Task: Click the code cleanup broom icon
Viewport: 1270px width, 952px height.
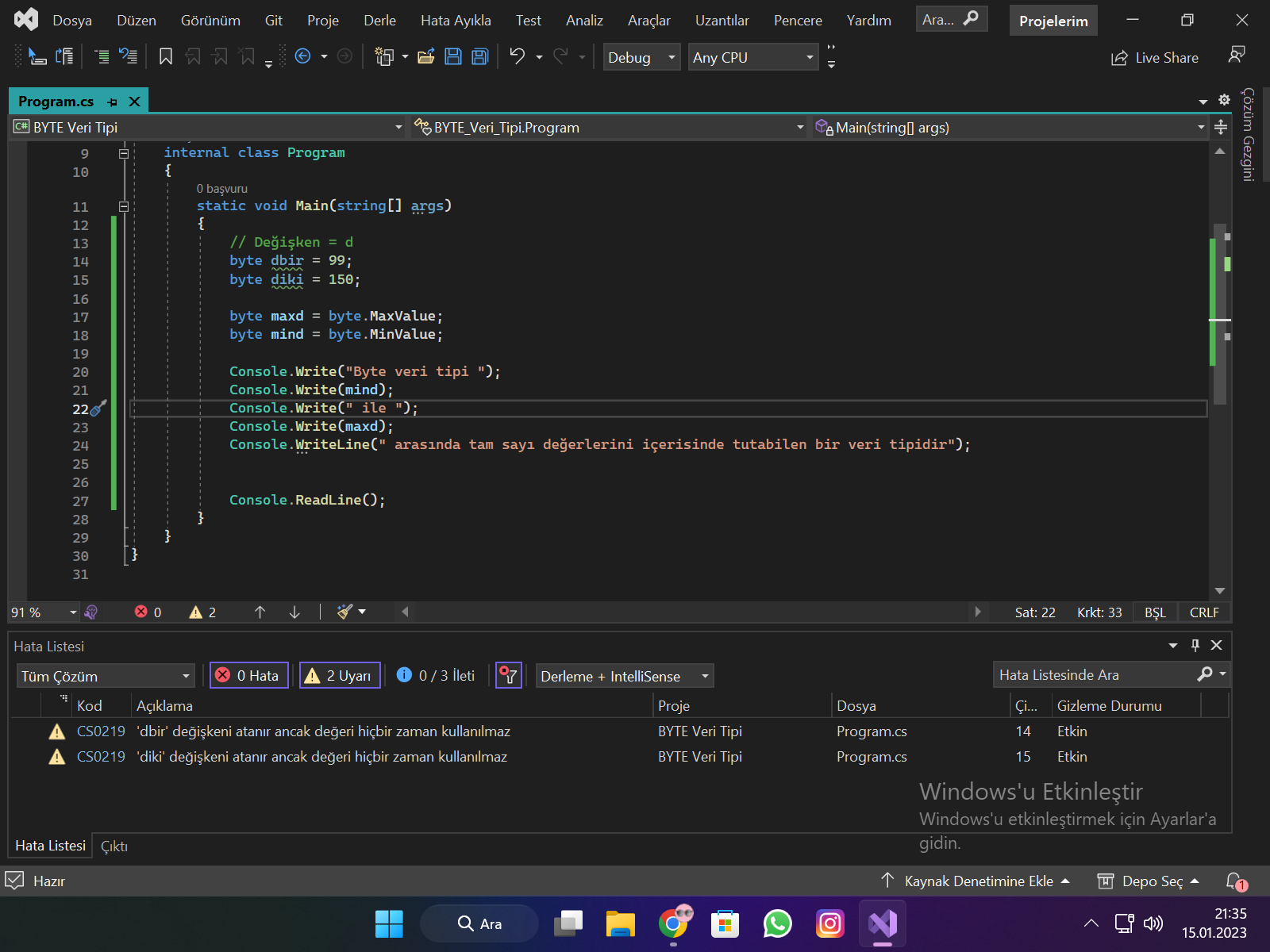Action: pos(344,612)
